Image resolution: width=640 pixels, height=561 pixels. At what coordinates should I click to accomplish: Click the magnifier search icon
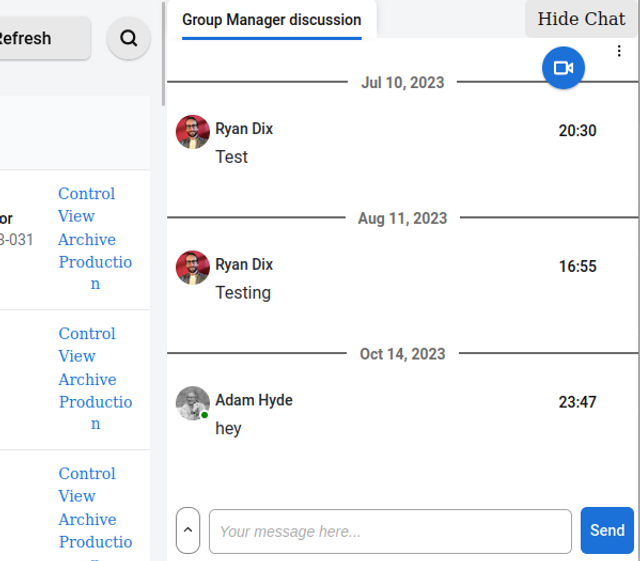click(128, 38)
